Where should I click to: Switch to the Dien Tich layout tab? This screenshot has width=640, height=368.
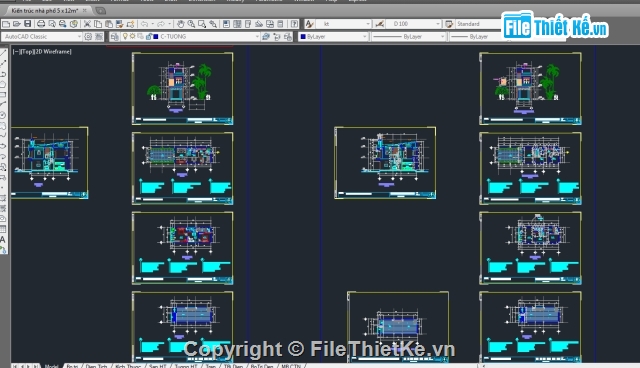click(96, 366)
